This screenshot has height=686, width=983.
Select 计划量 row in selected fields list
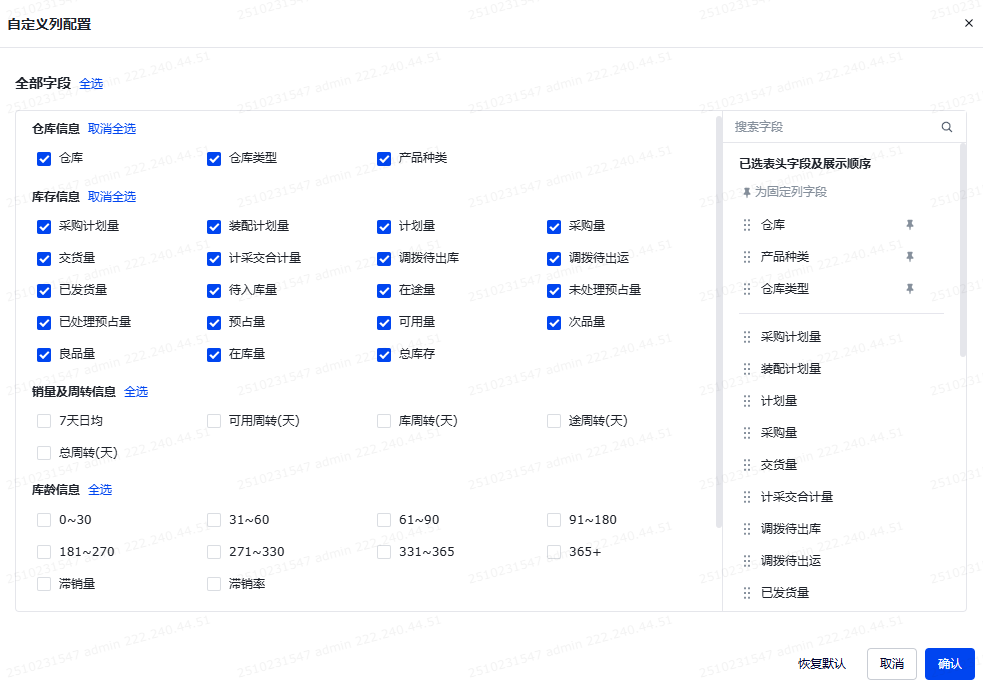(x=841, y=401)
